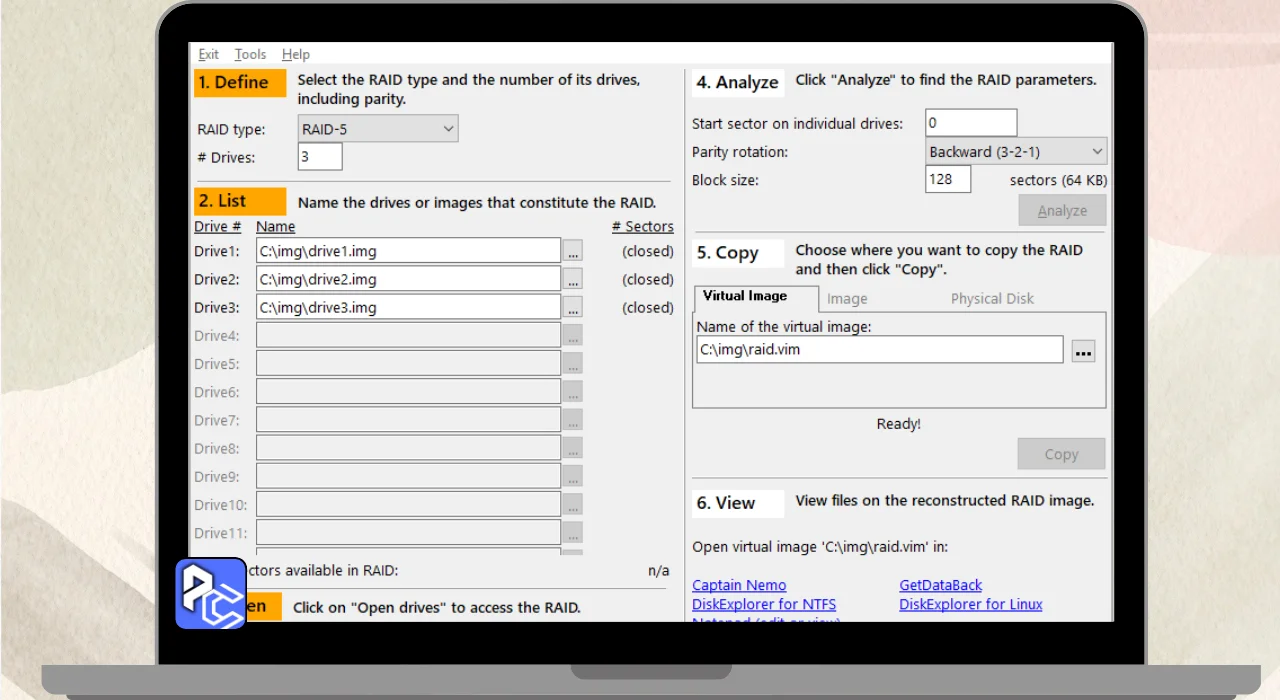Click the browse button for Drive3

click(572, 307)
